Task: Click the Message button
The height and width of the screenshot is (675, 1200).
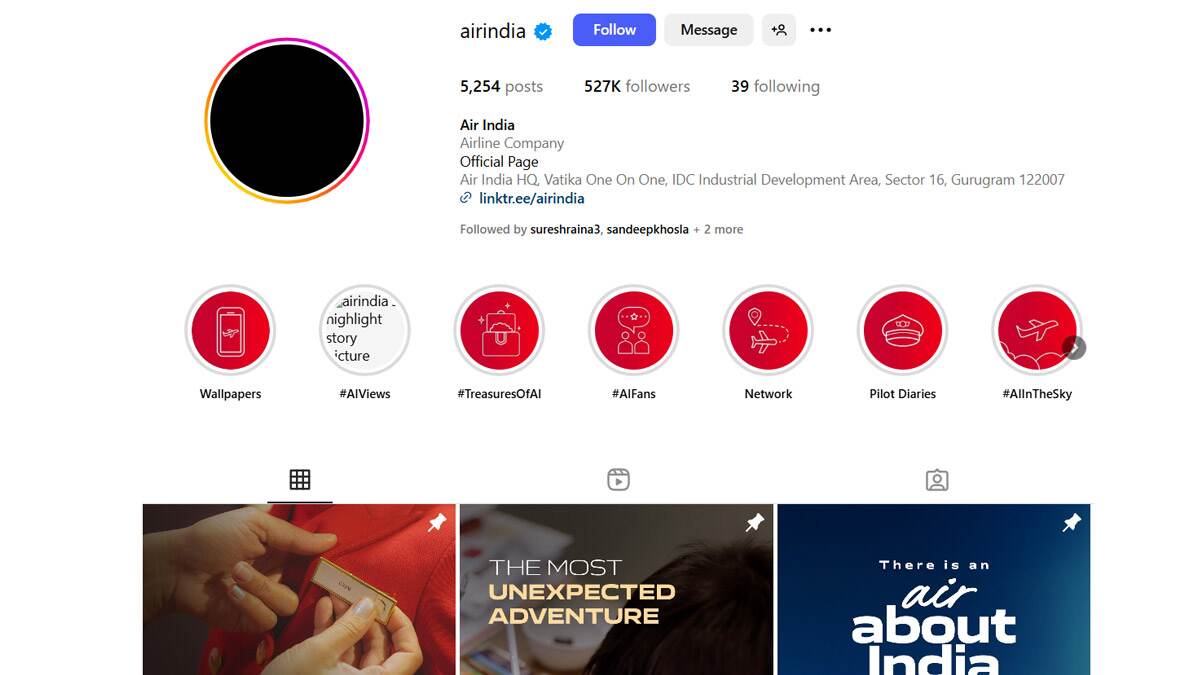Action: coord(709,30)
